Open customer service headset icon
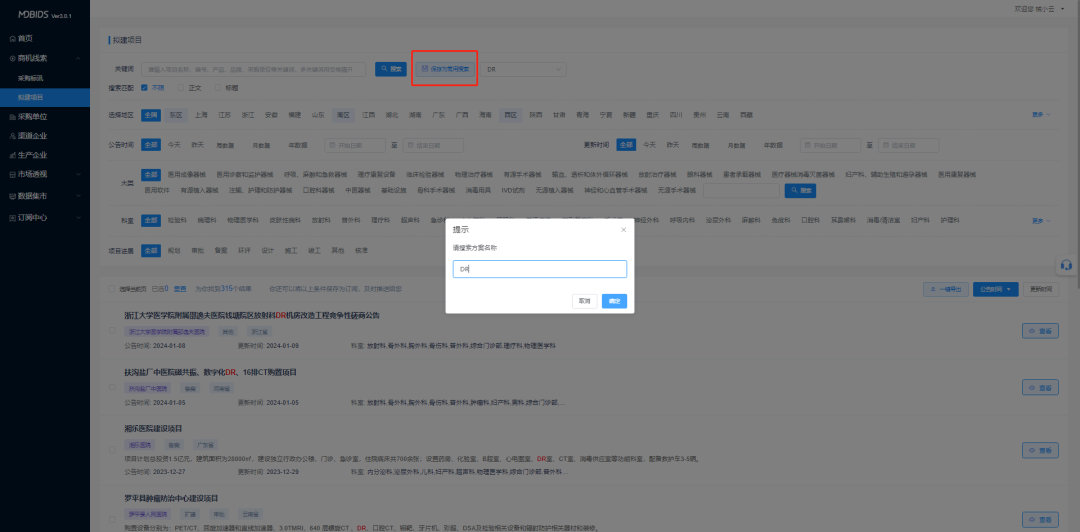 click(x=1067, y=265)
